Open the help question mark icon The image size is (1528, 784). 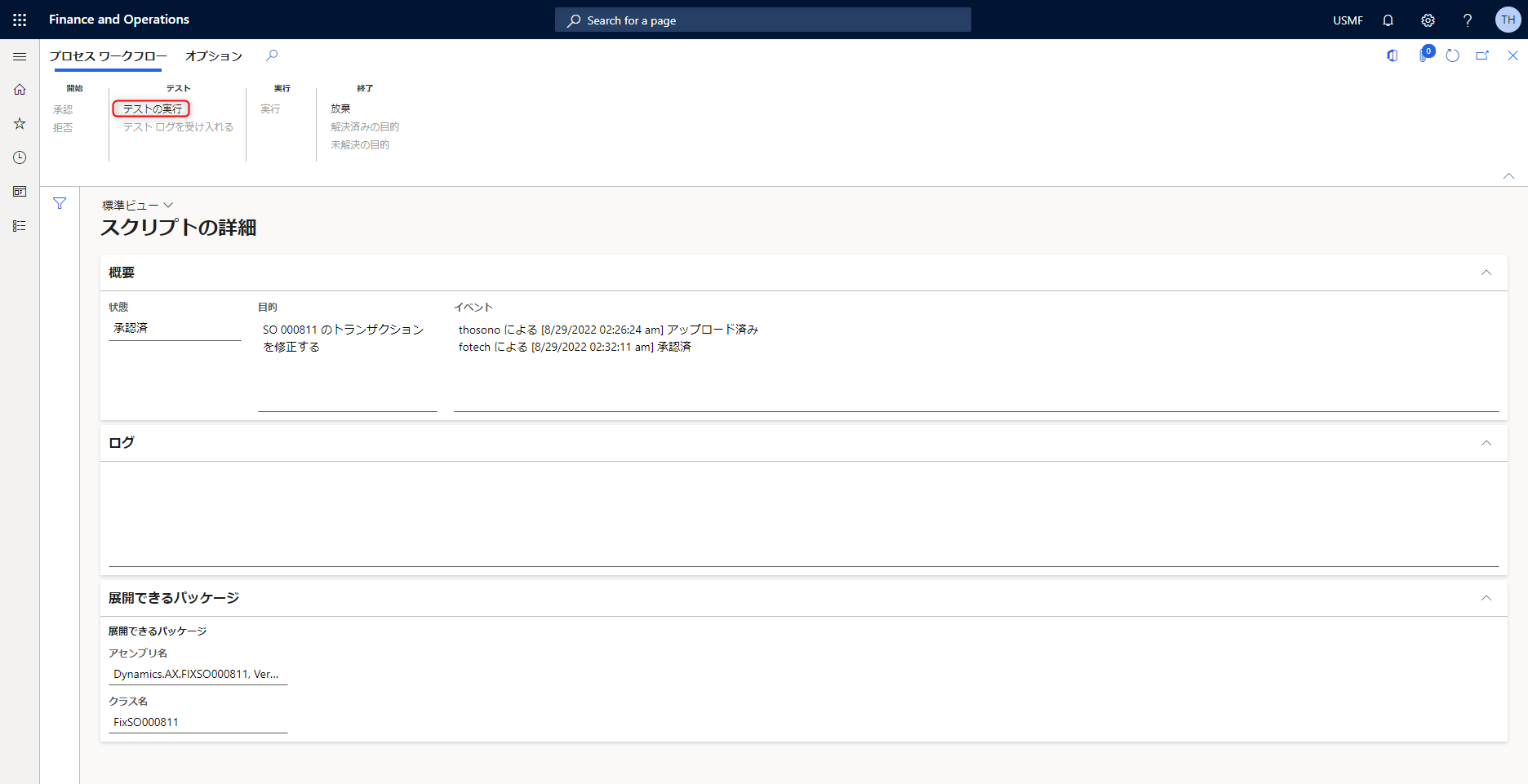pyautogui.click(x=1467, y=20)
